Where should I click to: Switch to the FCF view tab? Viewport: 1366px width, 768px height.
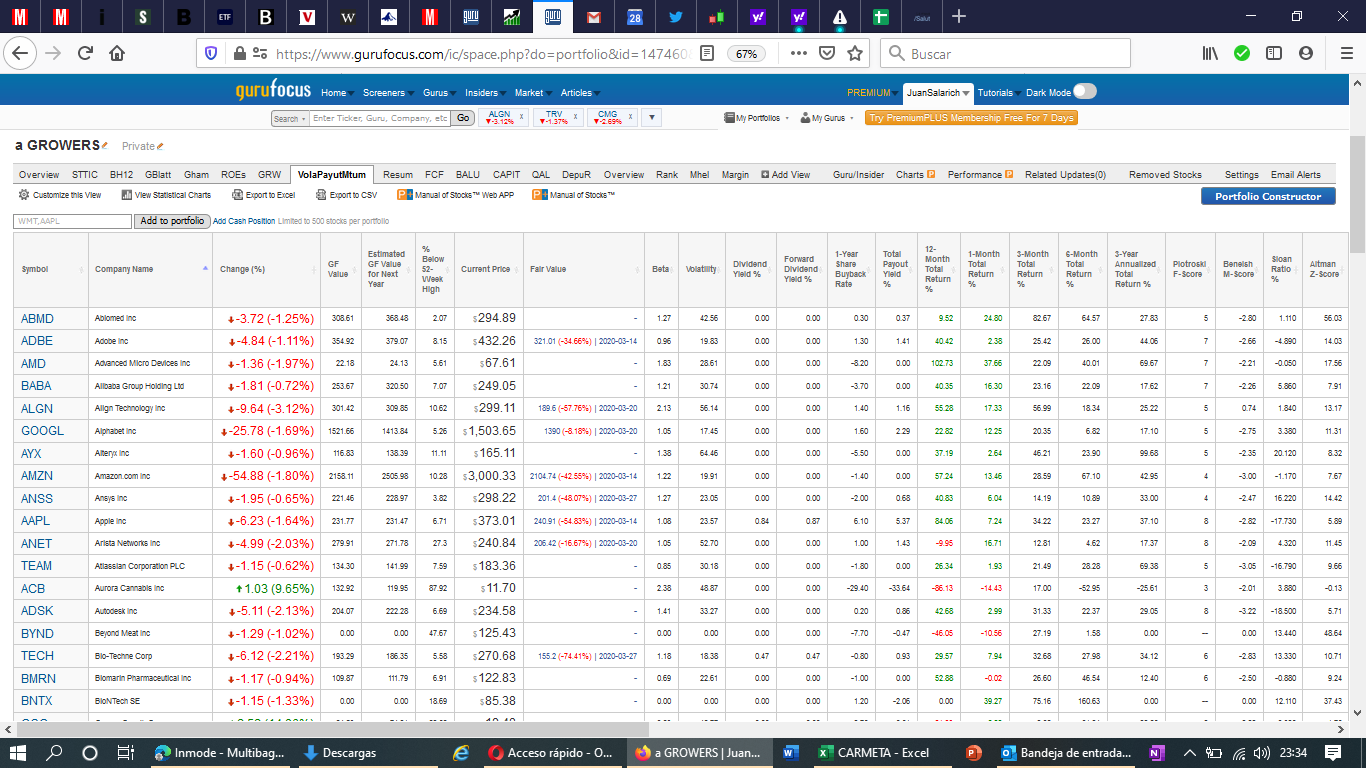434,174
